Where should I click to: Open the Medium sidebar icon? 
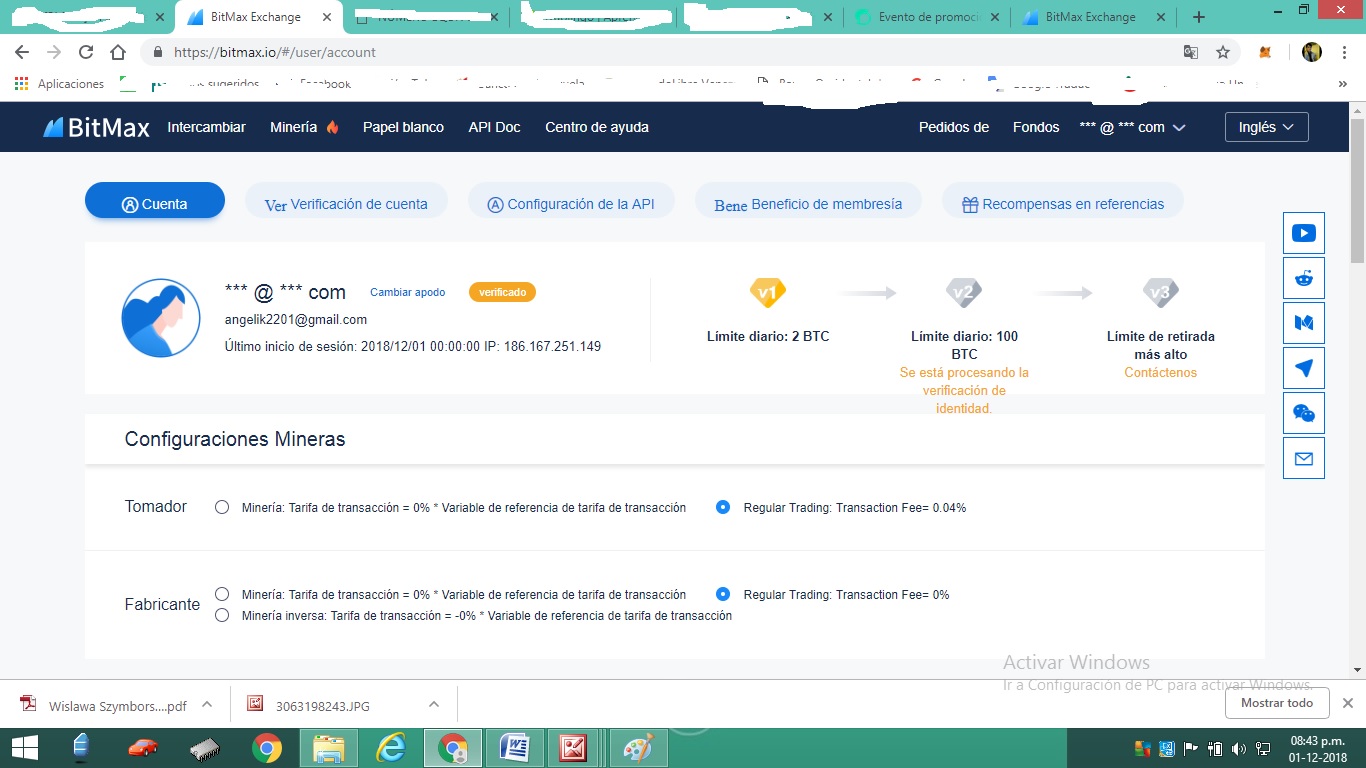1303,323
